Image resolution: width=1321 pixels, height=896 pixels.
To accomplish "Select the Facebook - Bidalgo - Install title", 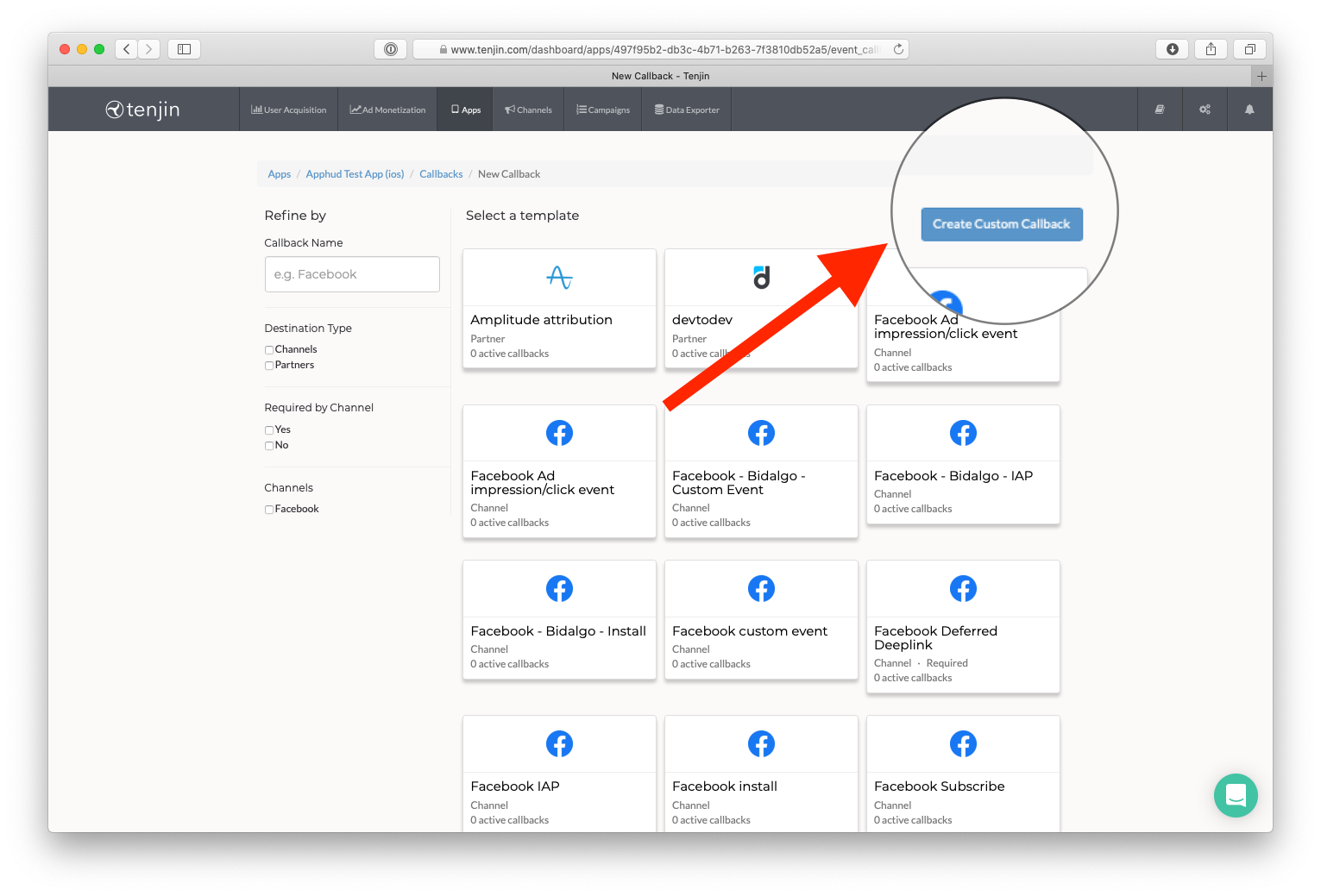I will click(558, 631).
